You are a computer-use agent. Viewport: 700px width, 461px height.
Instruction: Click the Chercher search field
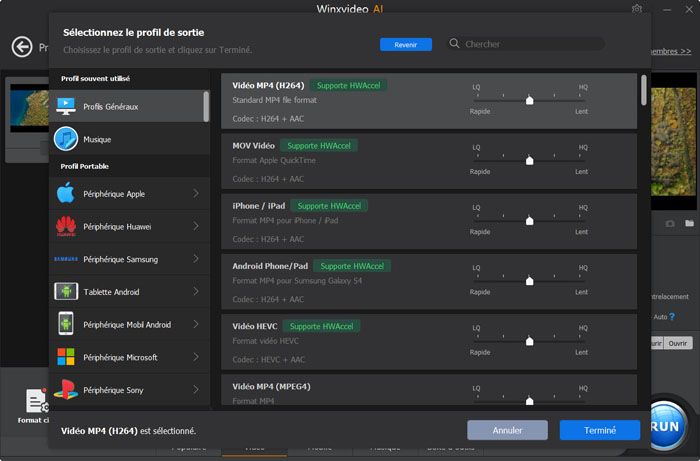click(x=526, y=44)
